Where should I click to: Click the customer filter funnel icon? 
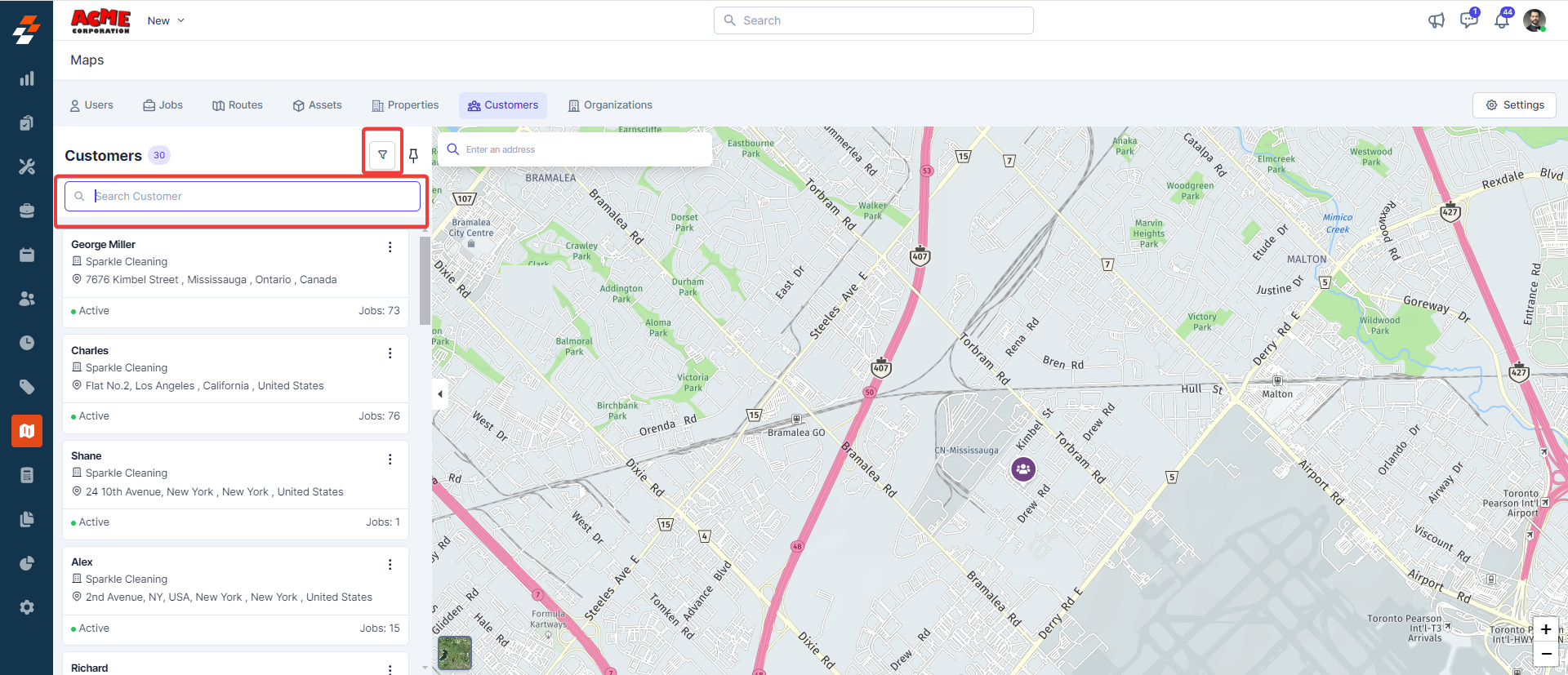(x=382, y=155)
